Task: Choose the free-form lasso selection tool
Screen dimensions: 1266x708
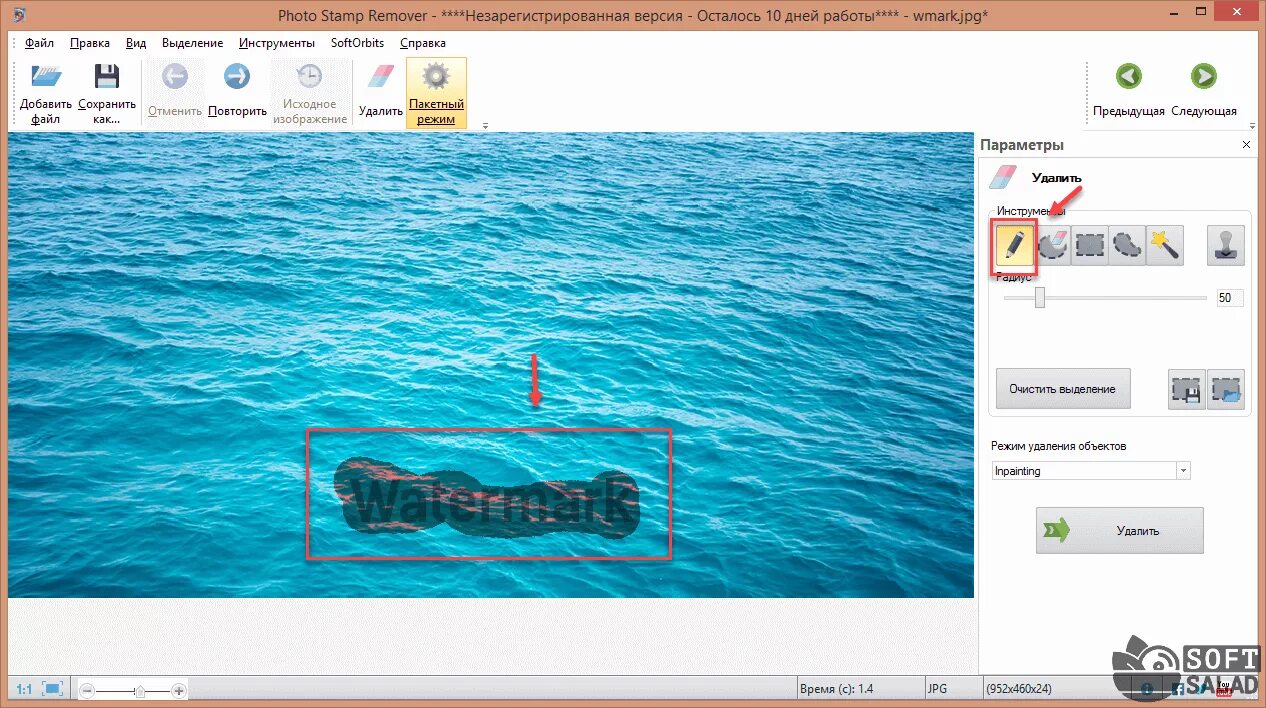Action: coord(1128,245)
